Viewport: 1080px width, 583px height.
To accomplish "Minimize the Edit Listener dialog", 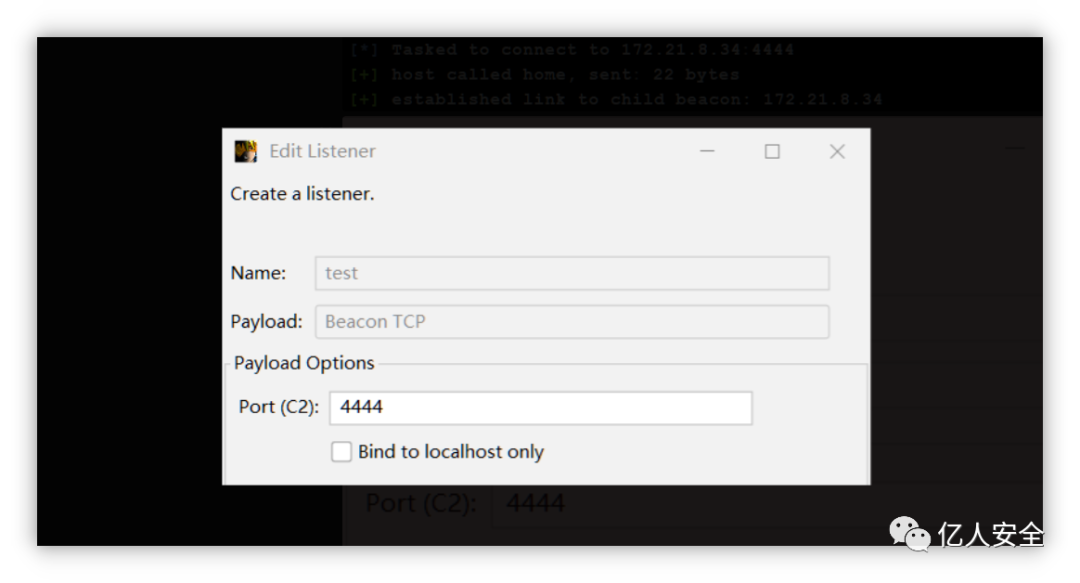I will tap(707, 151).
